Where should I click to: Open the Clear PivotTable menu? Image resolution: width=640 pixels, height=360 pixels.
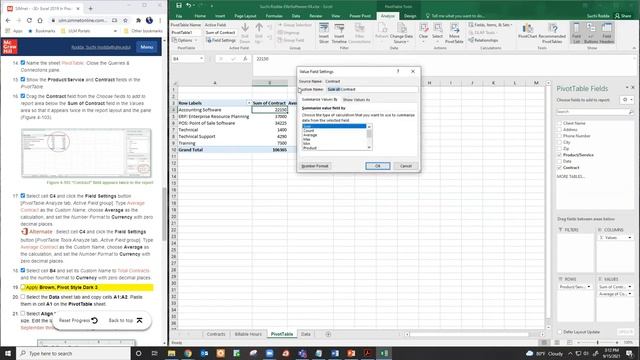(423, 33)
